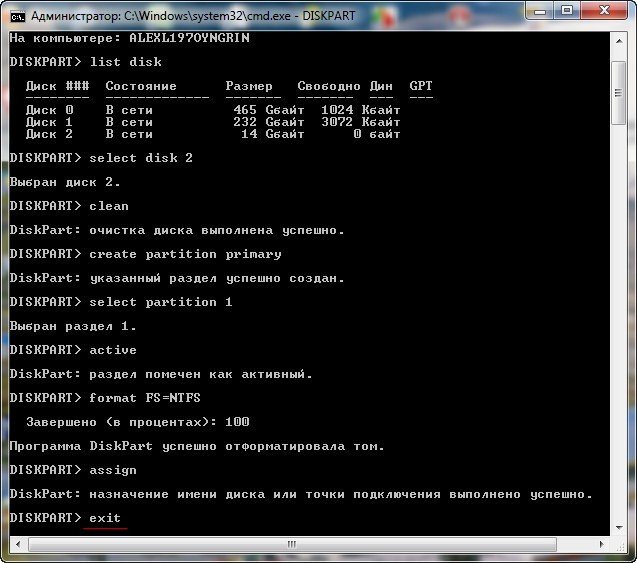Click the horizontal scrollbar thumb
This screenshot has height=563, width=637.
tap(292, 544)
